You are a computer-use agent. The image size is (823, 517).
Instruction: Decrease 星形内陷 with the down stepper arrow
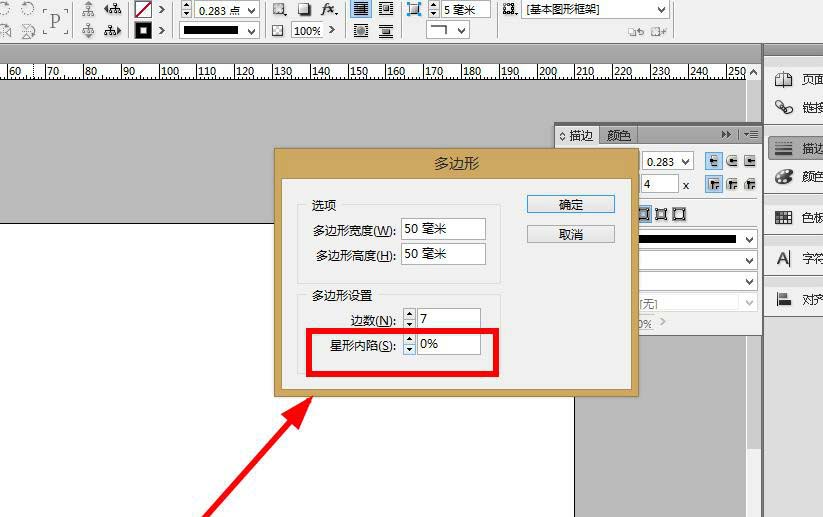point(409,349)
